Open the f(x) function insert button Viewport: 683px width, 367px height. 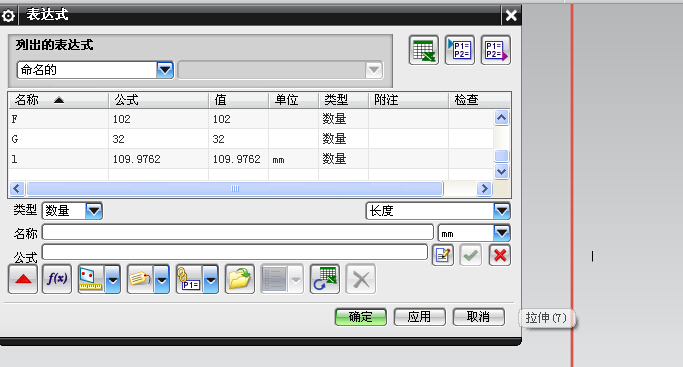(x=57, y=279)
